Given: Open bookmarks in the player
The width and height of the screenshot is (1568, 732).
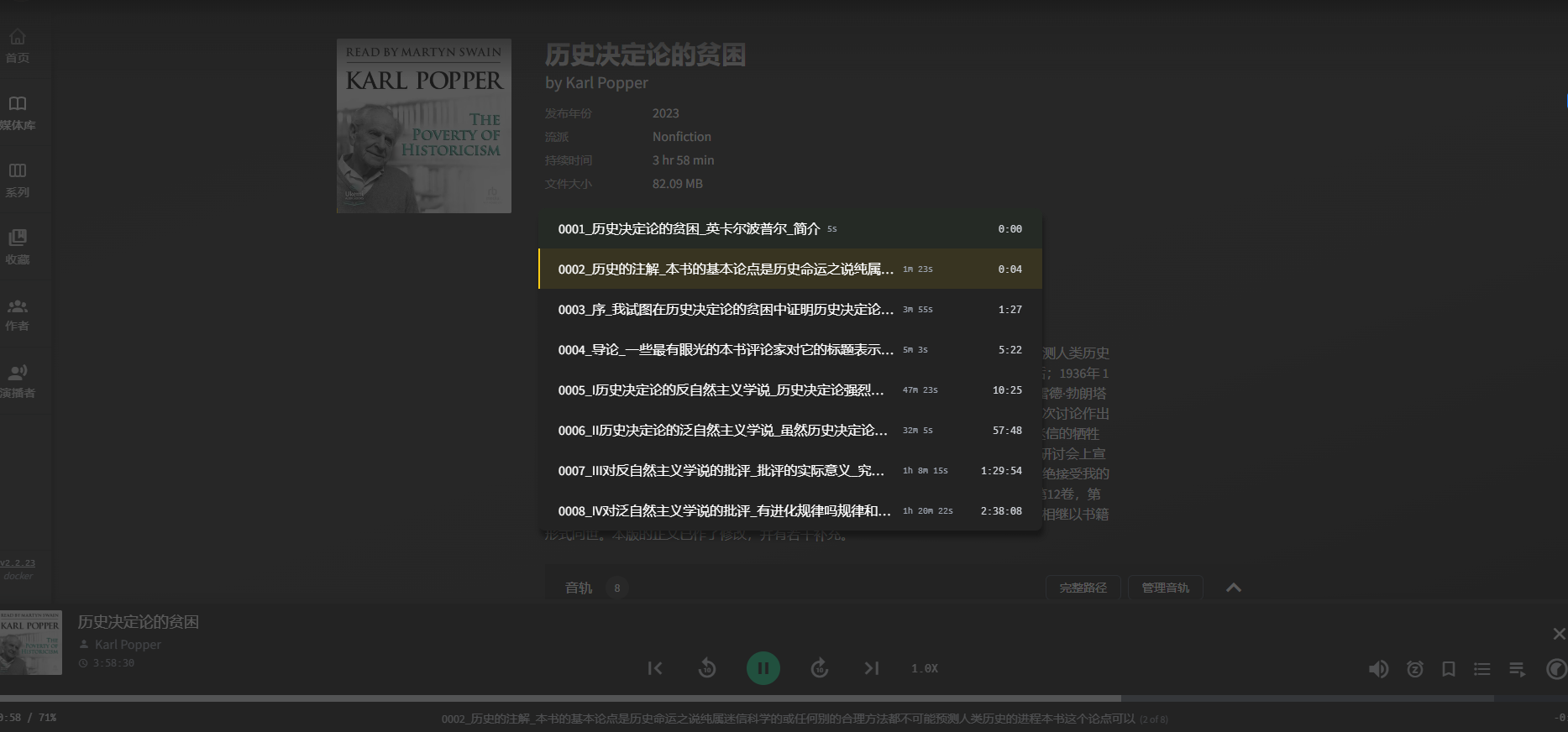Looking at the screenshot, I should pyautogui.click(x=1449, y=669).
